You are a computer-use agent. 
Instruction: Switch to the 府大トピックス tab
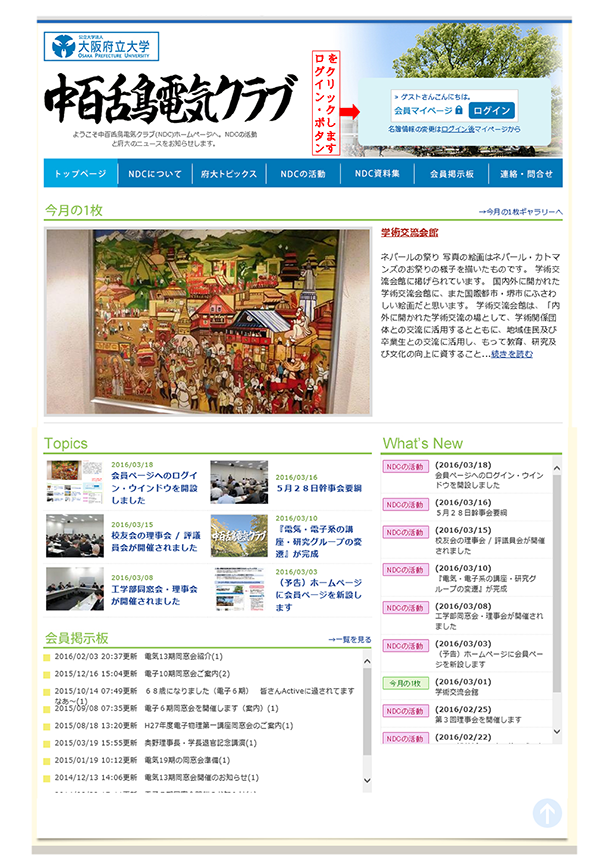click(x=229, y=173)
